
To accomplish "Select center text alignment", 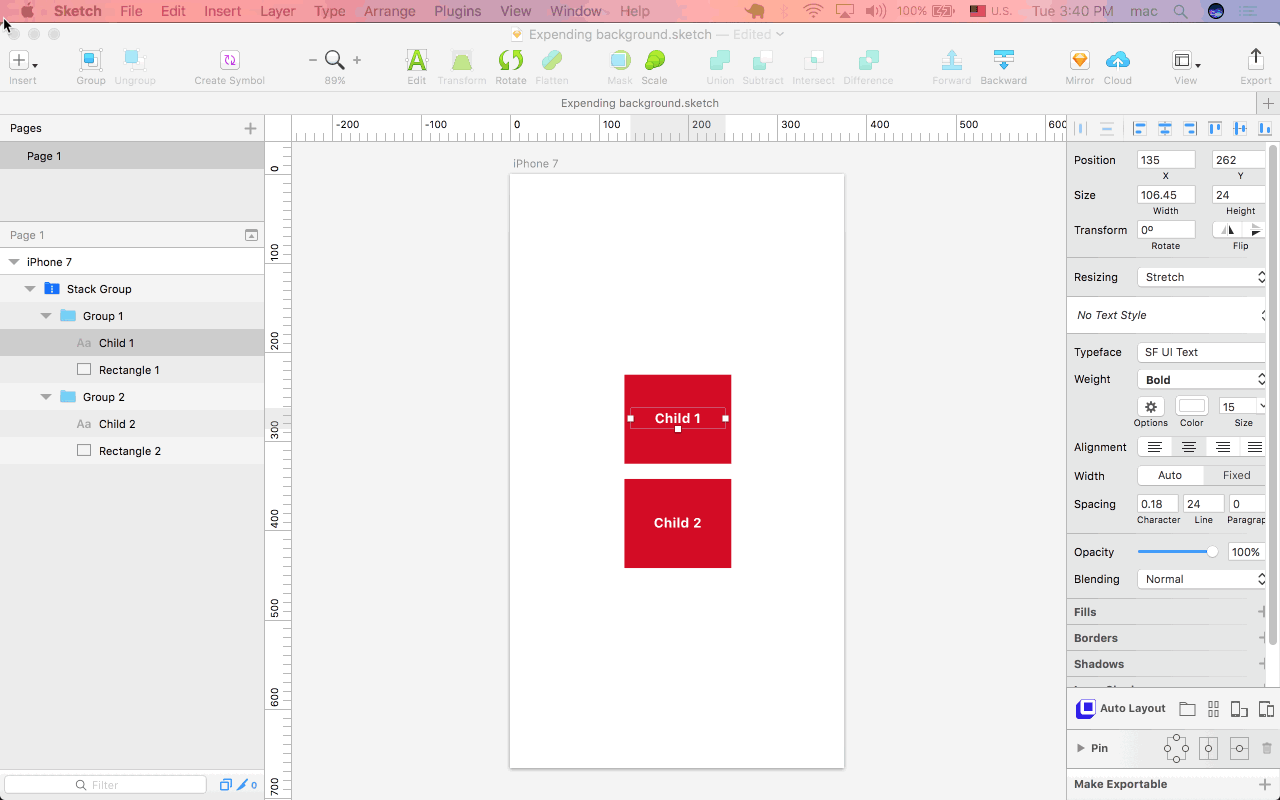I will (1188, 447).
